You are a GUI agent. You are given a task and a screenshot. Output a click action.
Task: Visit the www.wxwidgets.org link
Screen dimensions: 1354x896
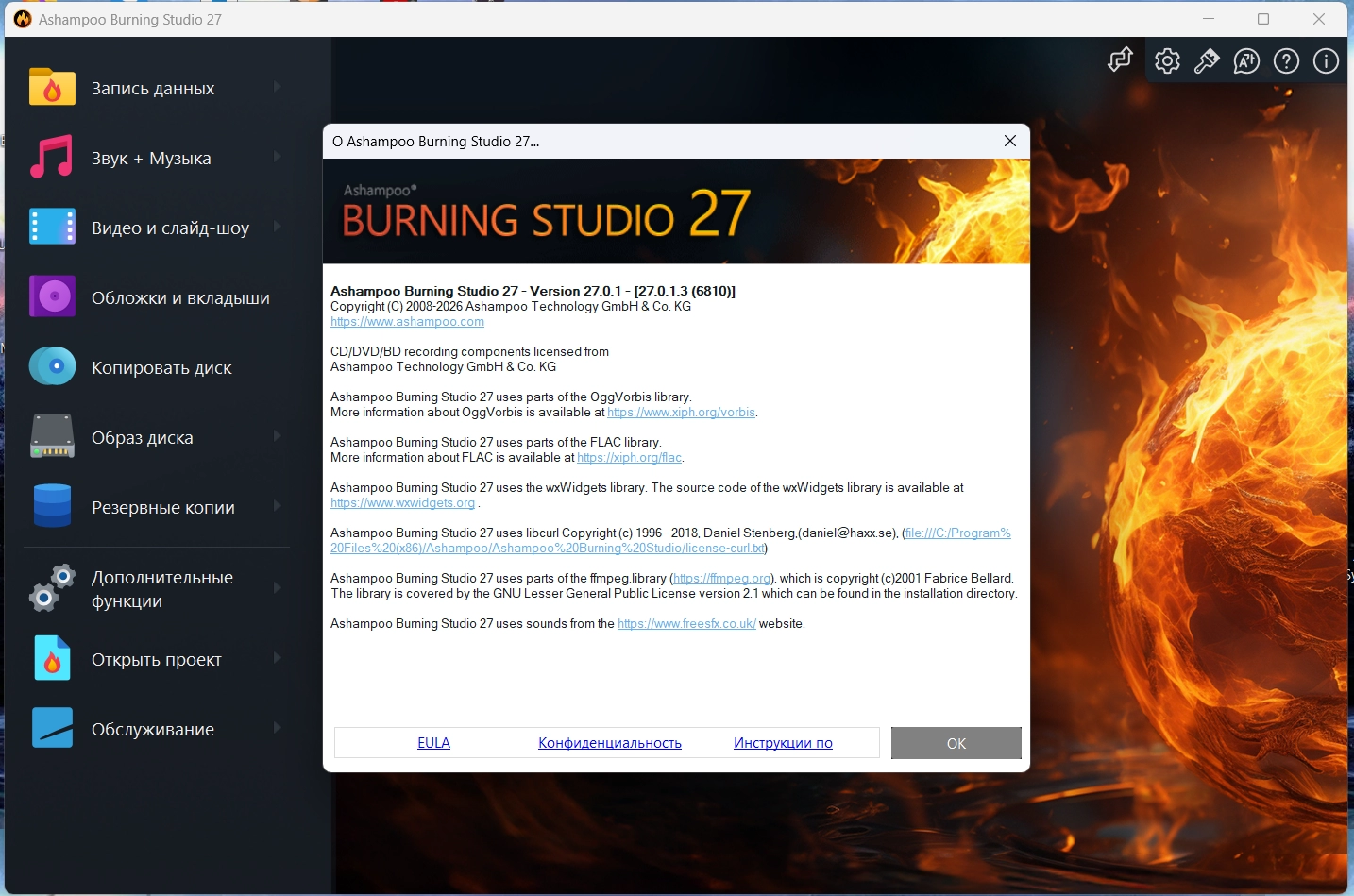tap(402, 503)
